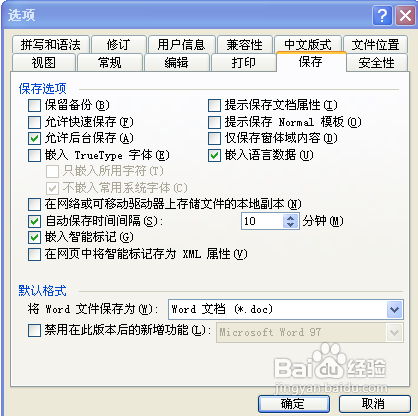Close the 选项 dialog window

pos(405,16)
